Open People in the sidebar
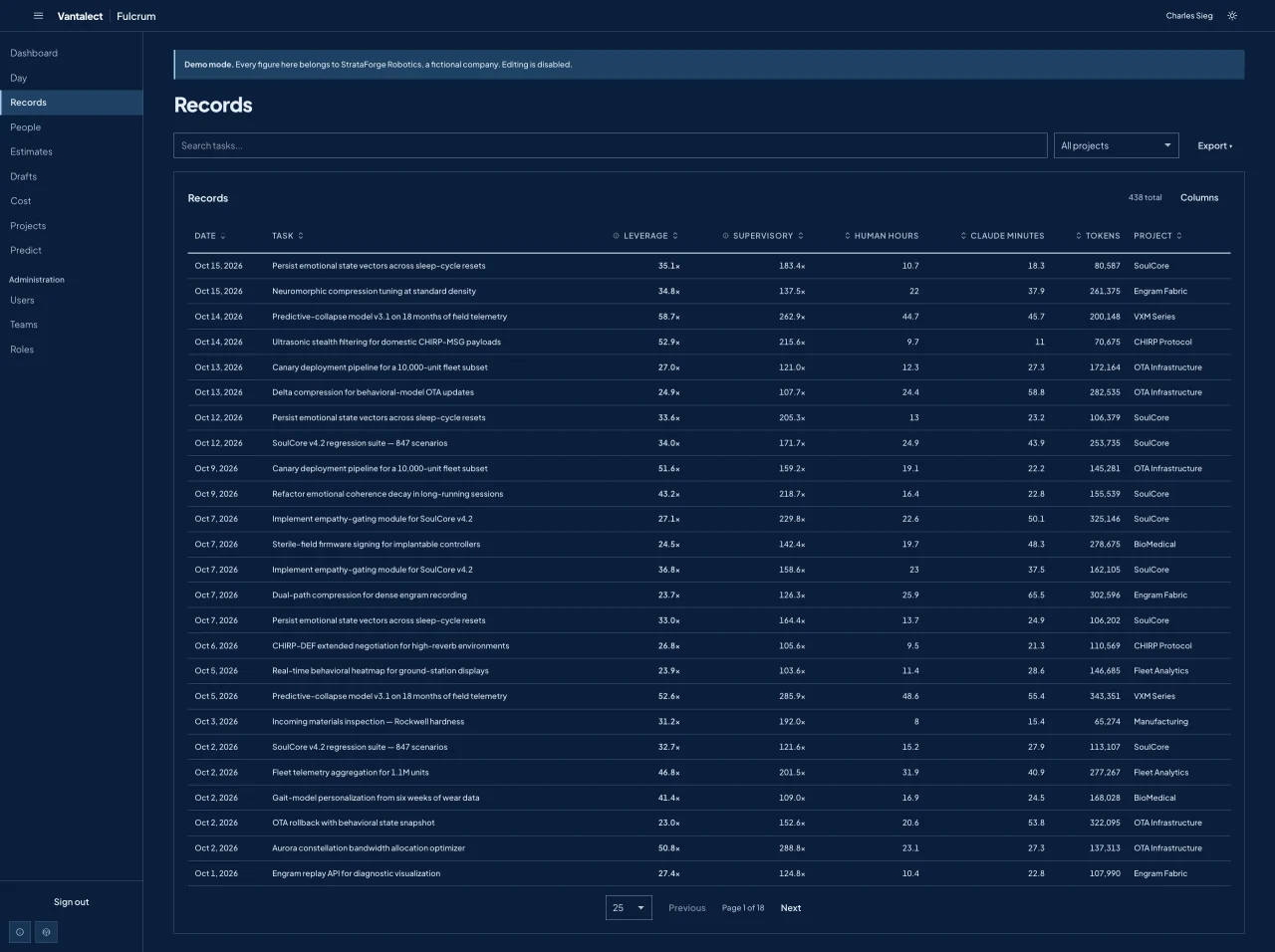The height and width of the screenshot is (952, 1275). click(71, 127)
